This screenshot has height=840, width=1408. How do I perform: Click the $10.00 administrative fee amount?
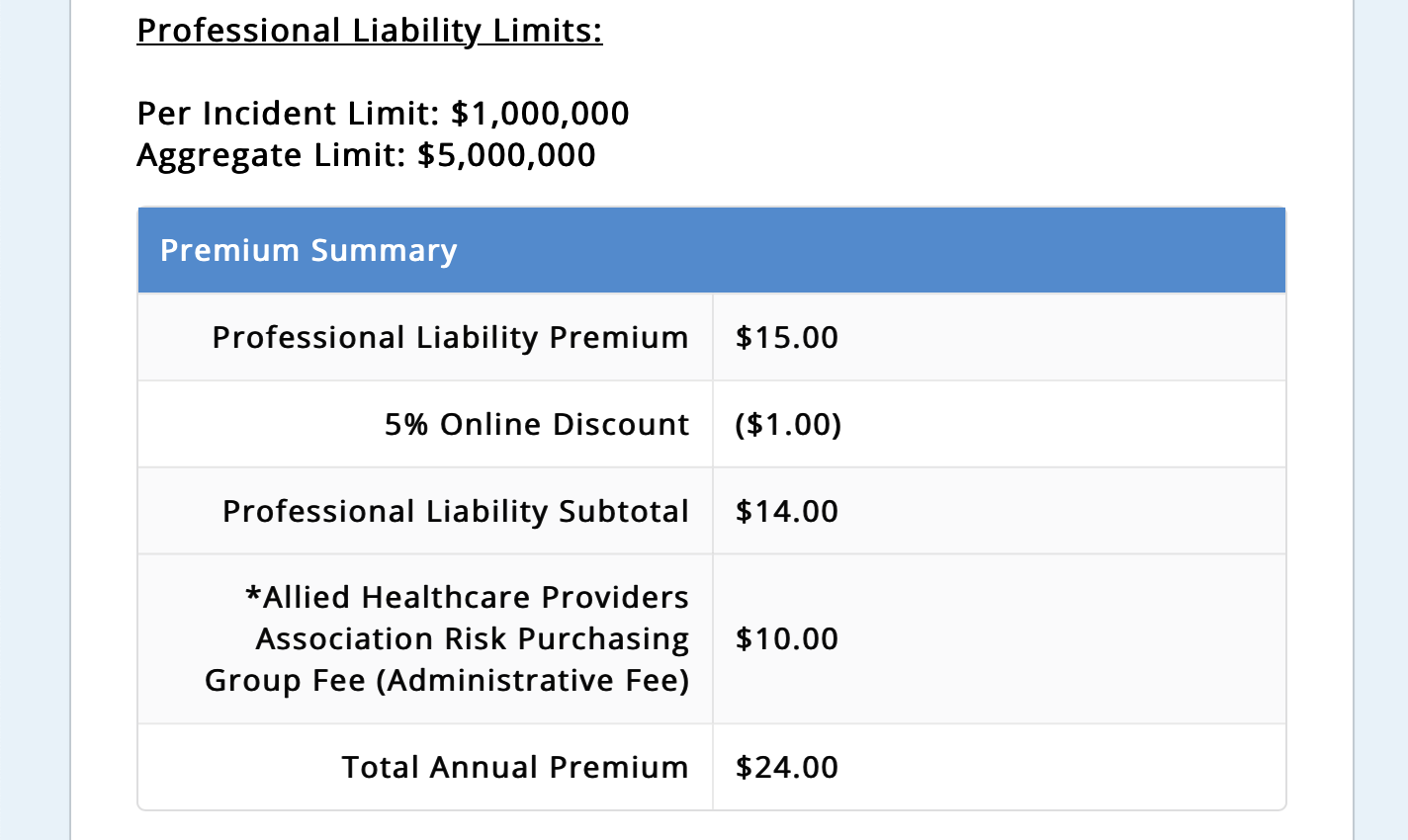click(786, 639)
